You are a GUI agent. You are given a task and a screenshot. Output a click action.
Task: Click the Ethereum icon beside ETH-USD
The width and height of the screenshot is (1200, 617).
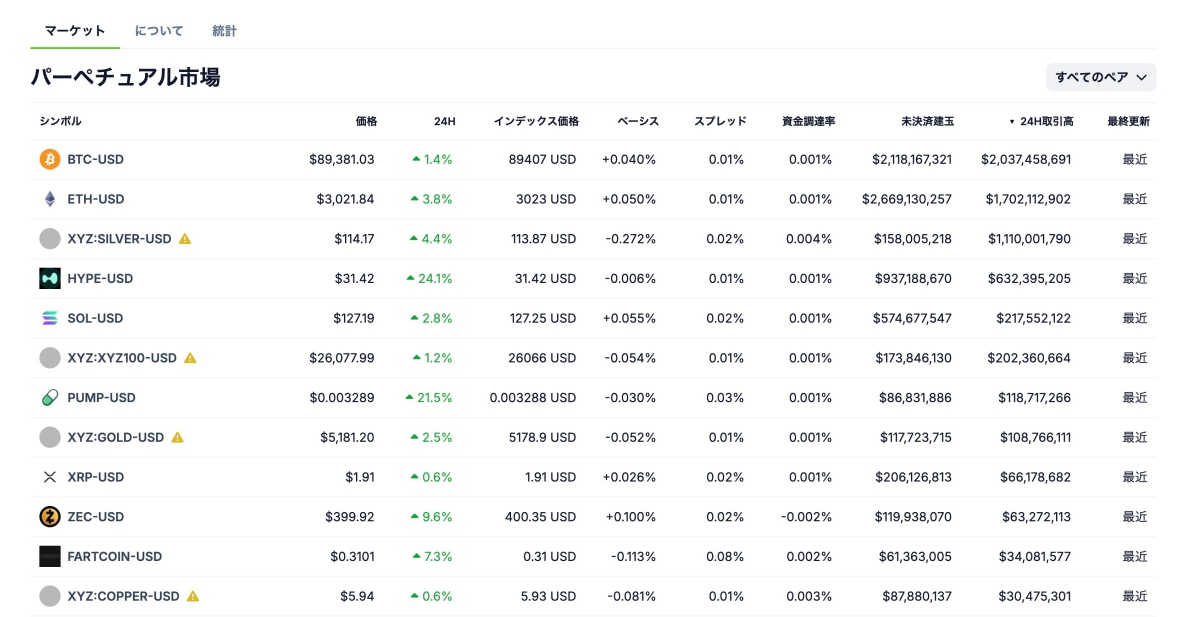pos(49,199)
